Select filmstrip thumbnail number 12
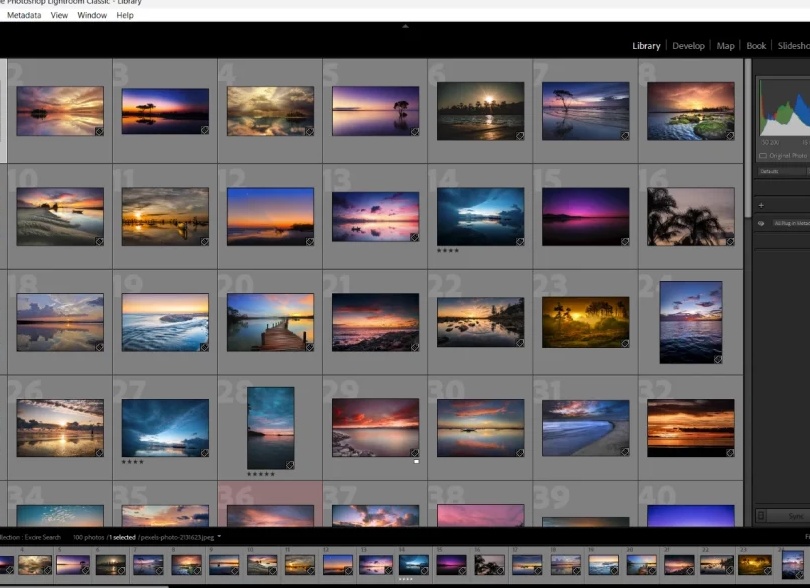This screenshot has height=588, width=810. click(x=338, y=564)
